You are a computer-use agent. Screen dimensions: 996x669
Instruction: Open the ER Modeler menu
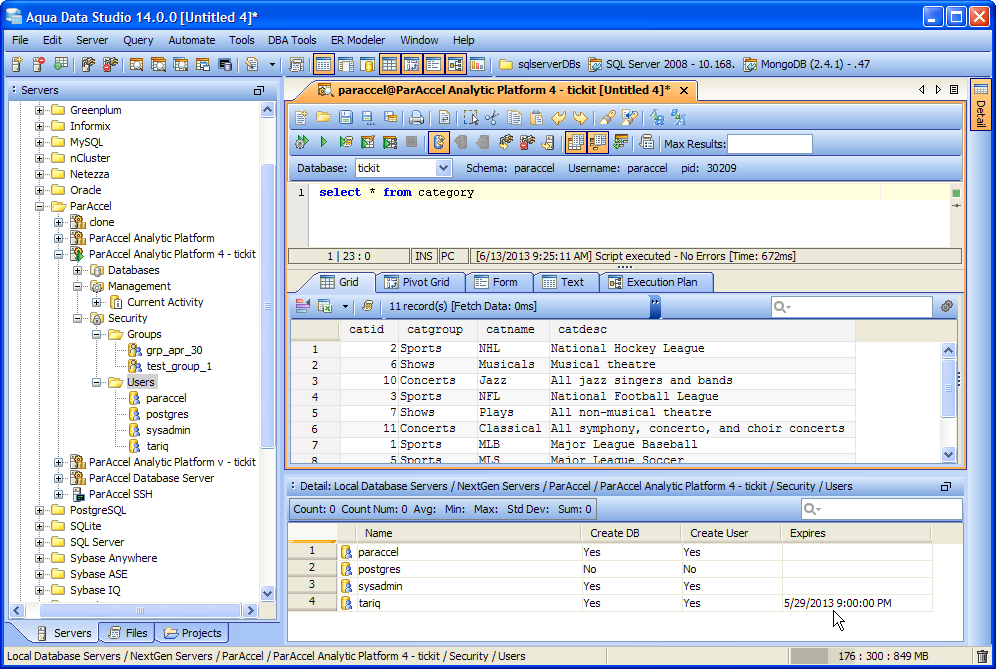coord(358,40)
